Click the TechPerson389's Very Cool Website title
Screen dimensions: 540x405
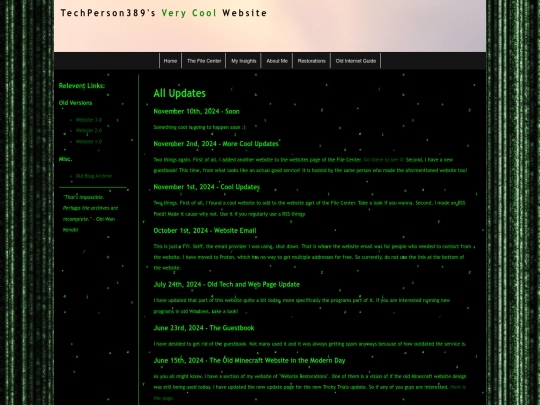click(164, 13)
